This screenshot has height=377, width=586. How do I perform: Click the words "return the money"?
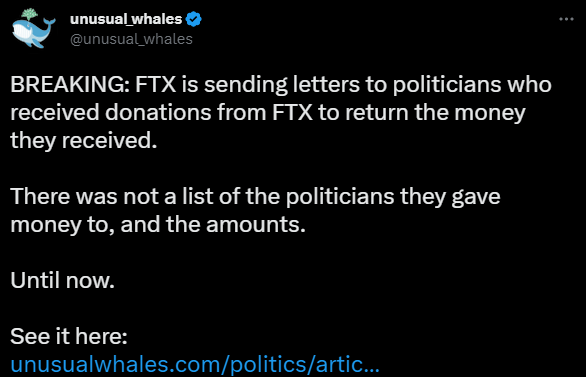point(435,113)
